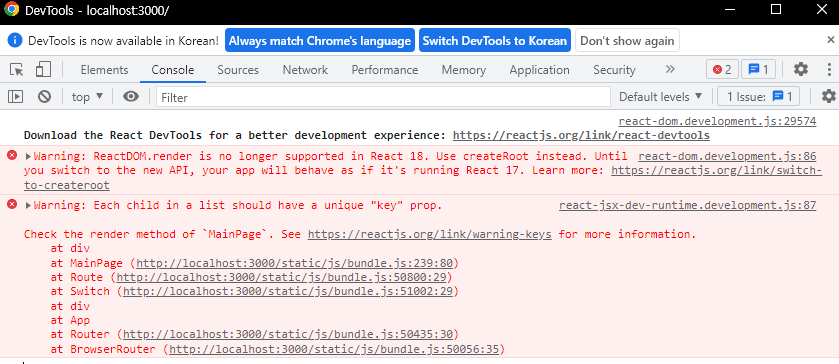Create a live expression with the eye icon

(131, 97)
